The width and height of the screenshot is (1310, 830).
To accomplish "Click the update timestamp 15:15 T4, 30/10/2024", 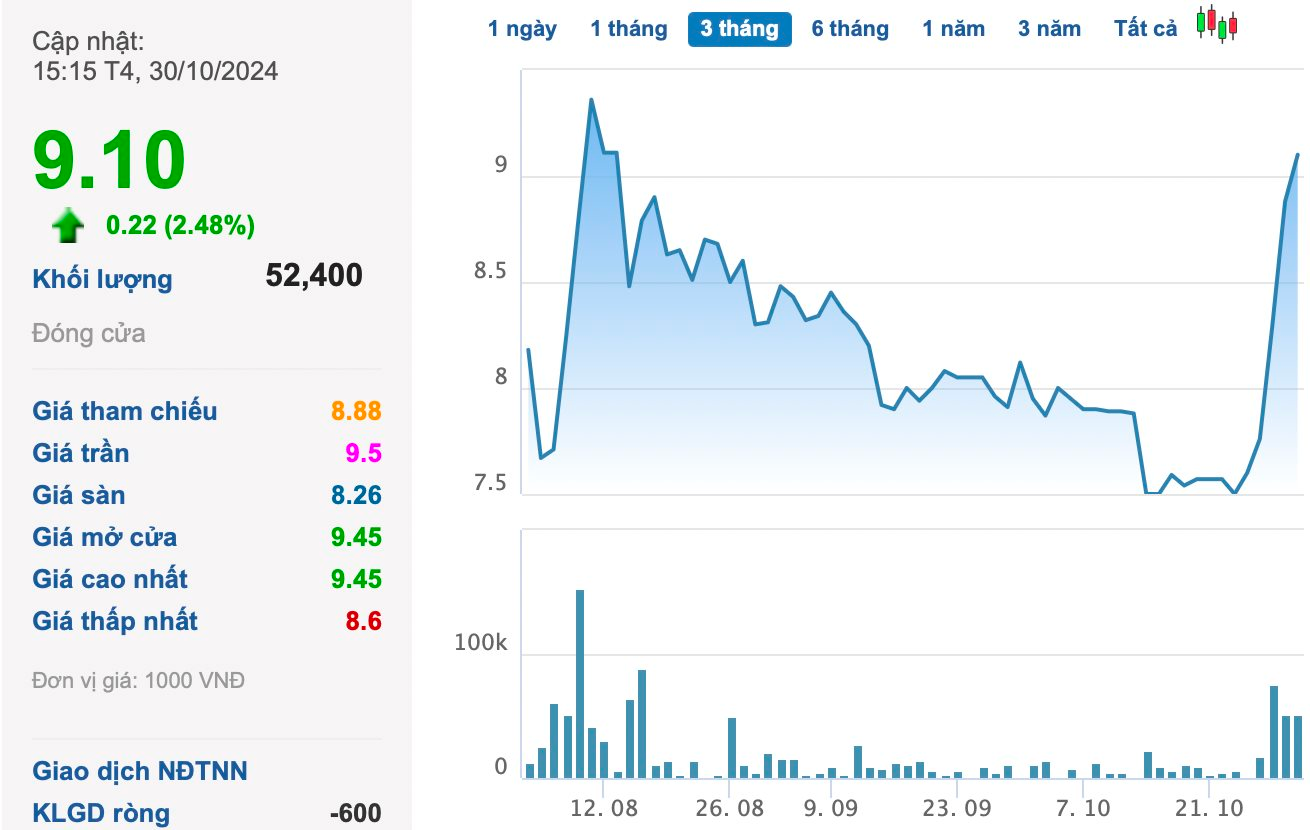I will pos(155,71).
